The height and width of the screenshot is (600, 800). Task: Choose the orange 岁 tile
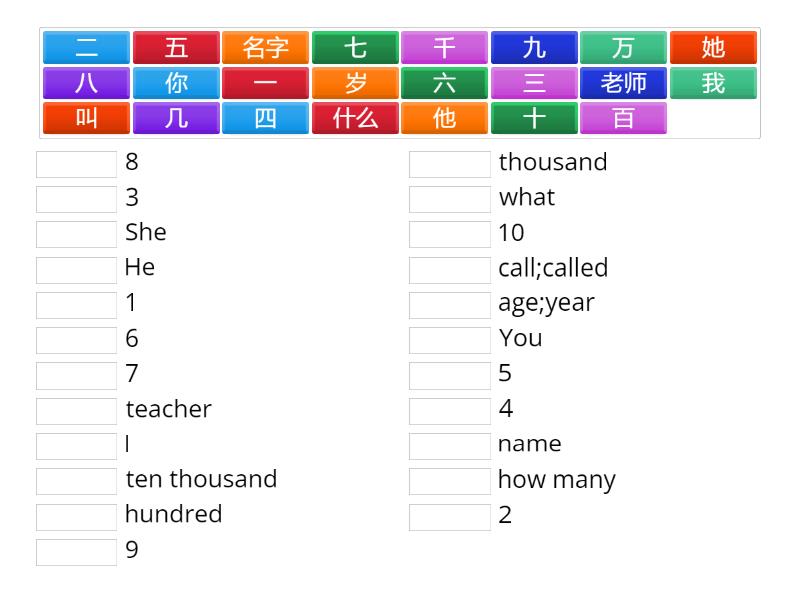tap(355, 83)
